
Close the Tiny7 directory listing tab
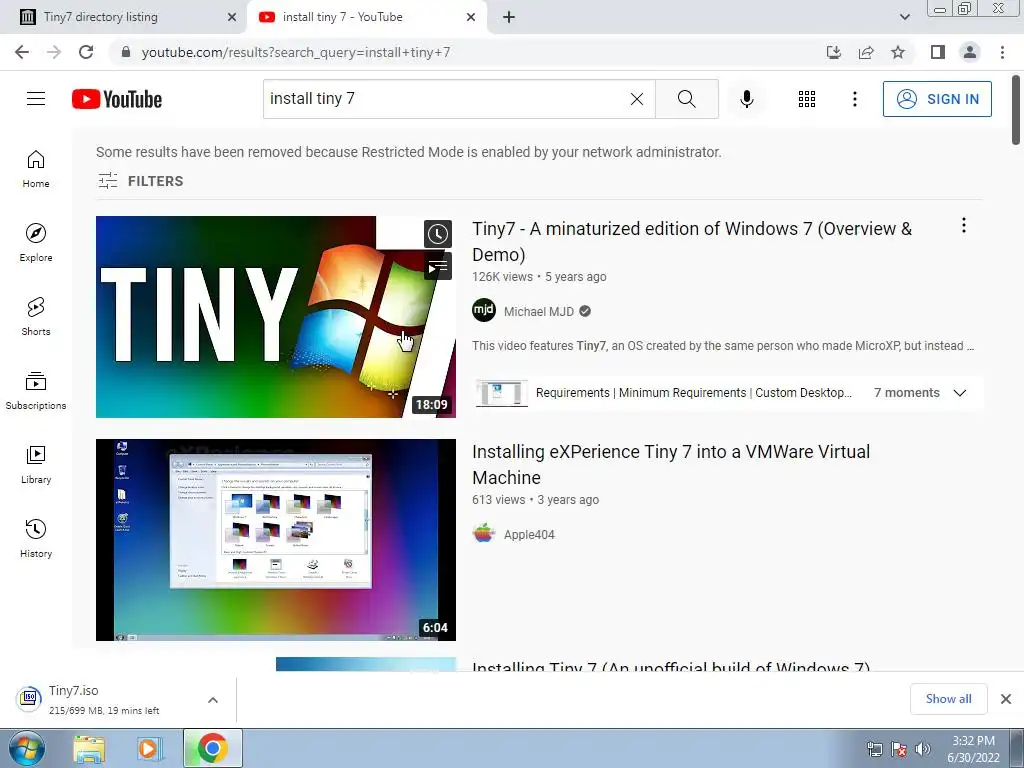[x=232, y=17]
